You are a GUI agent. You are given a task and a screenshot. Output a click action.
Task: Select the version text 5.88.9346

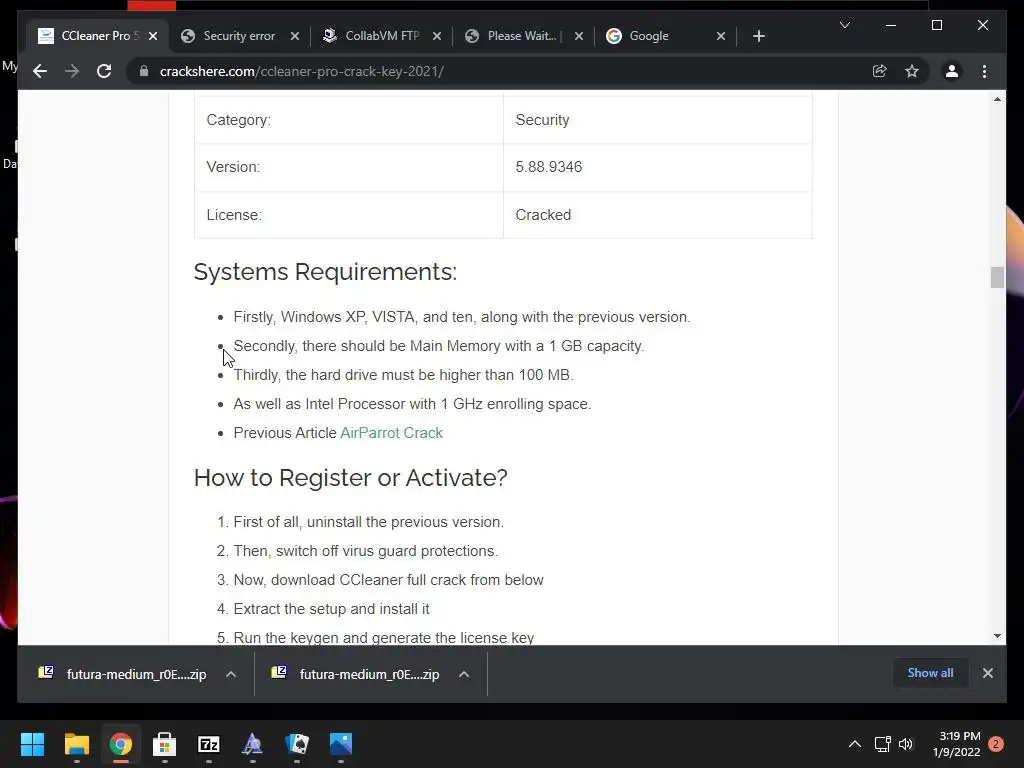click(549, 167)
